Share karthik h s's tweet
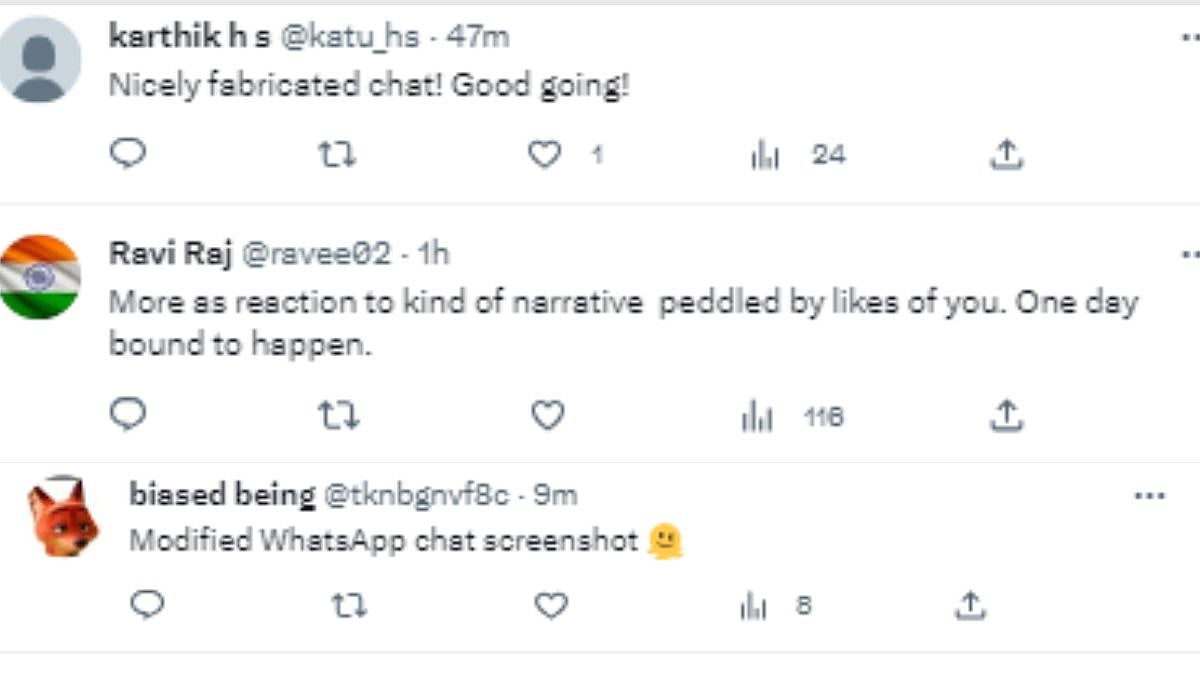The height and width of the screenshot is (675, 1200). click(1005, 154)
